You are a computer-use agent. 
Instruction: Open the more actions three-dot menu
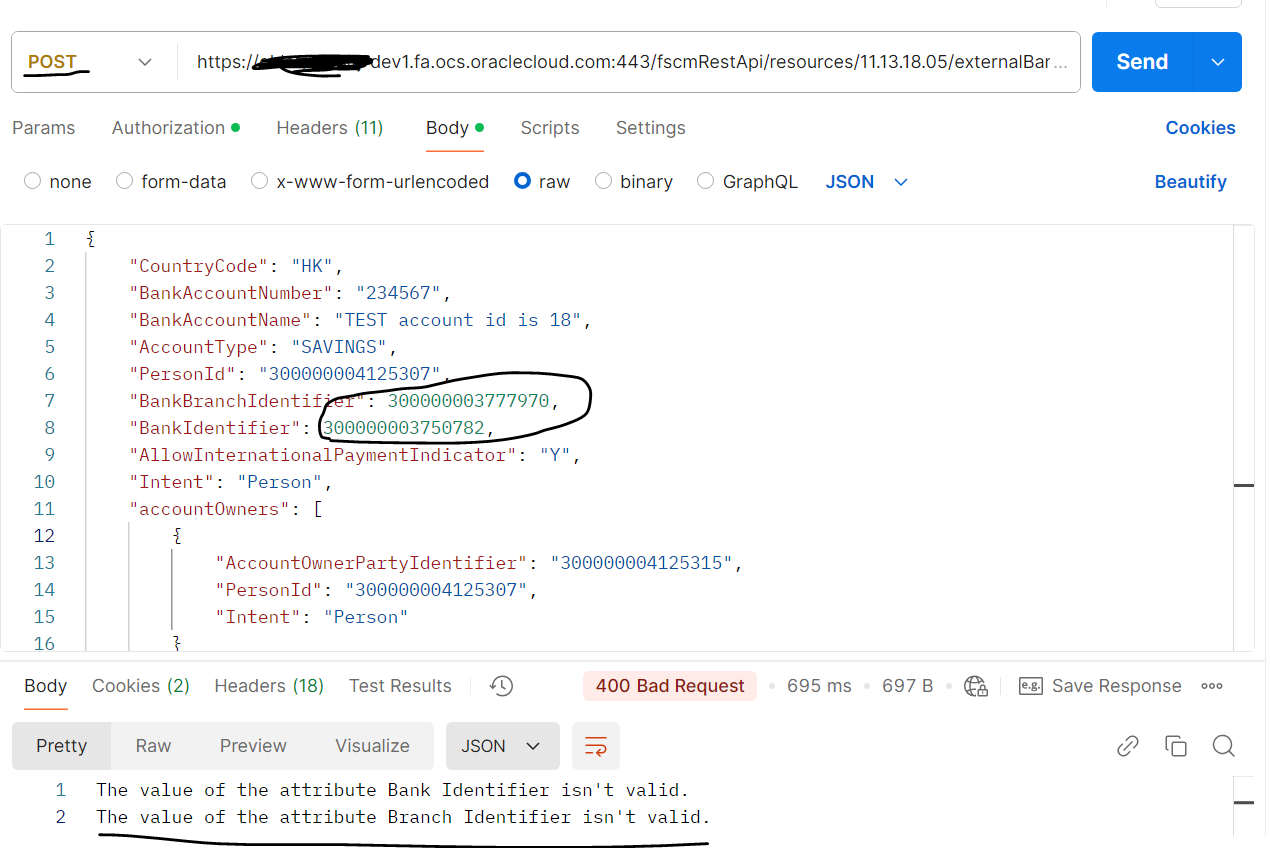tap(1212, 686)
